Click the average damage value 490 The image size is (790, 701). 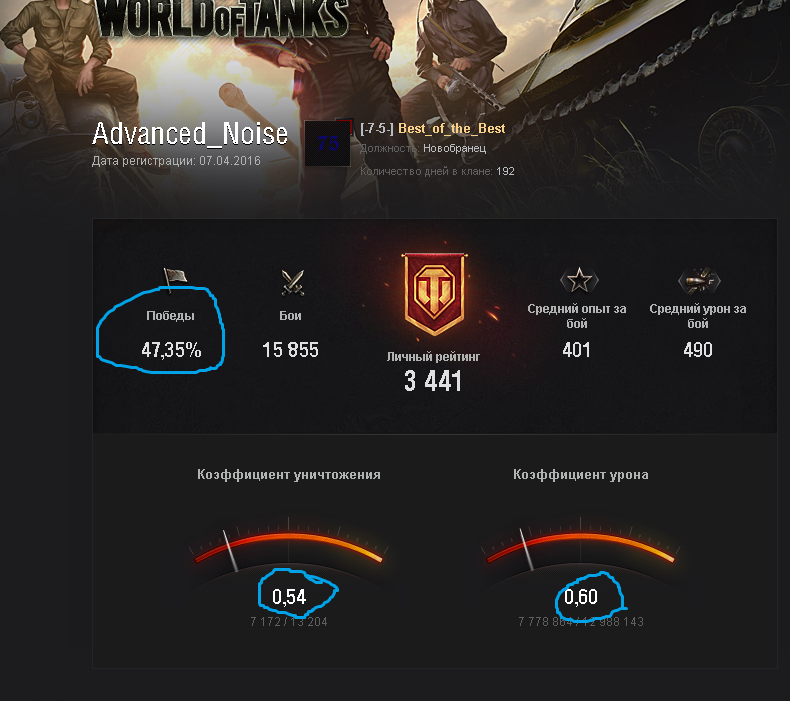(698, 350)
